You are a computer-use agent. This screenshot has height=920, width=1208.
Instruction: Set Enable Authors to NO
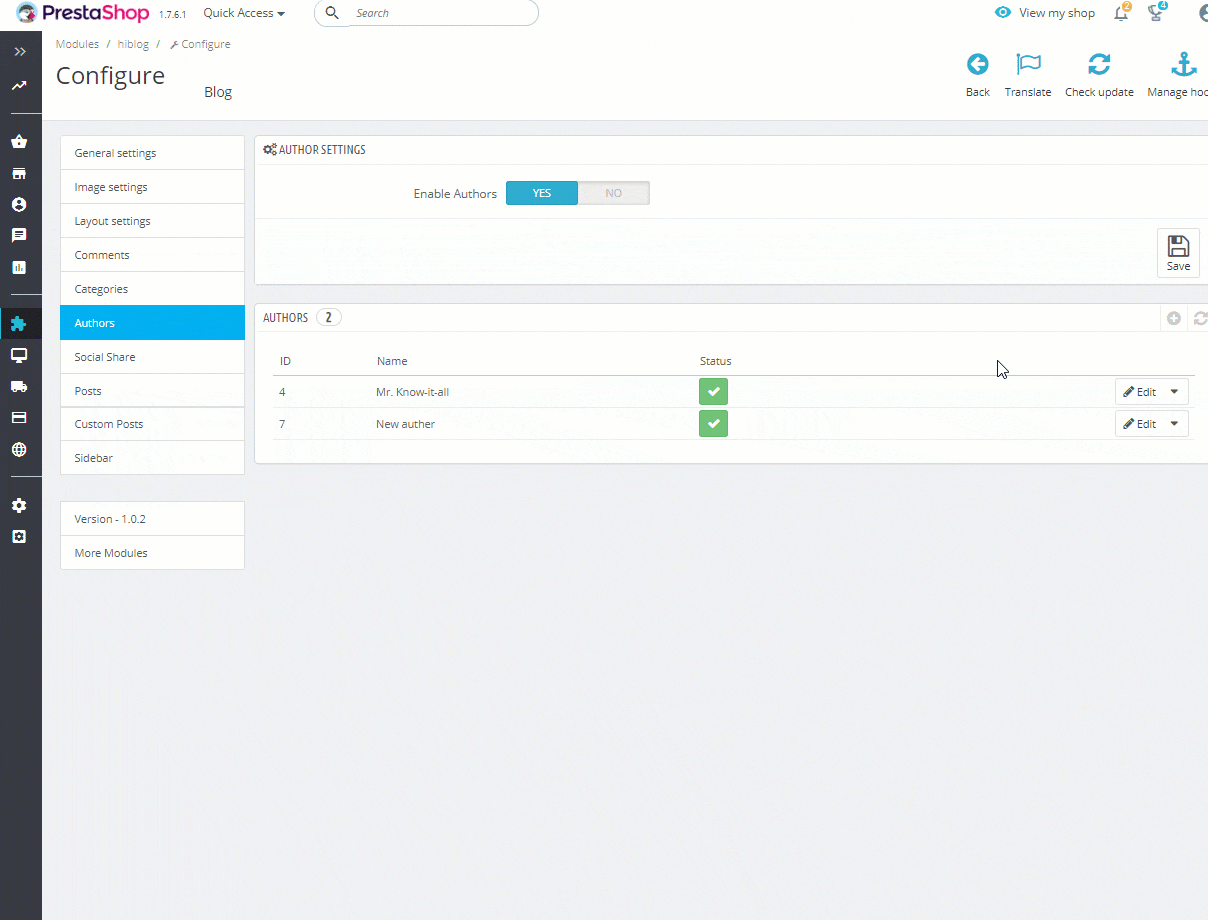[614, 193]
